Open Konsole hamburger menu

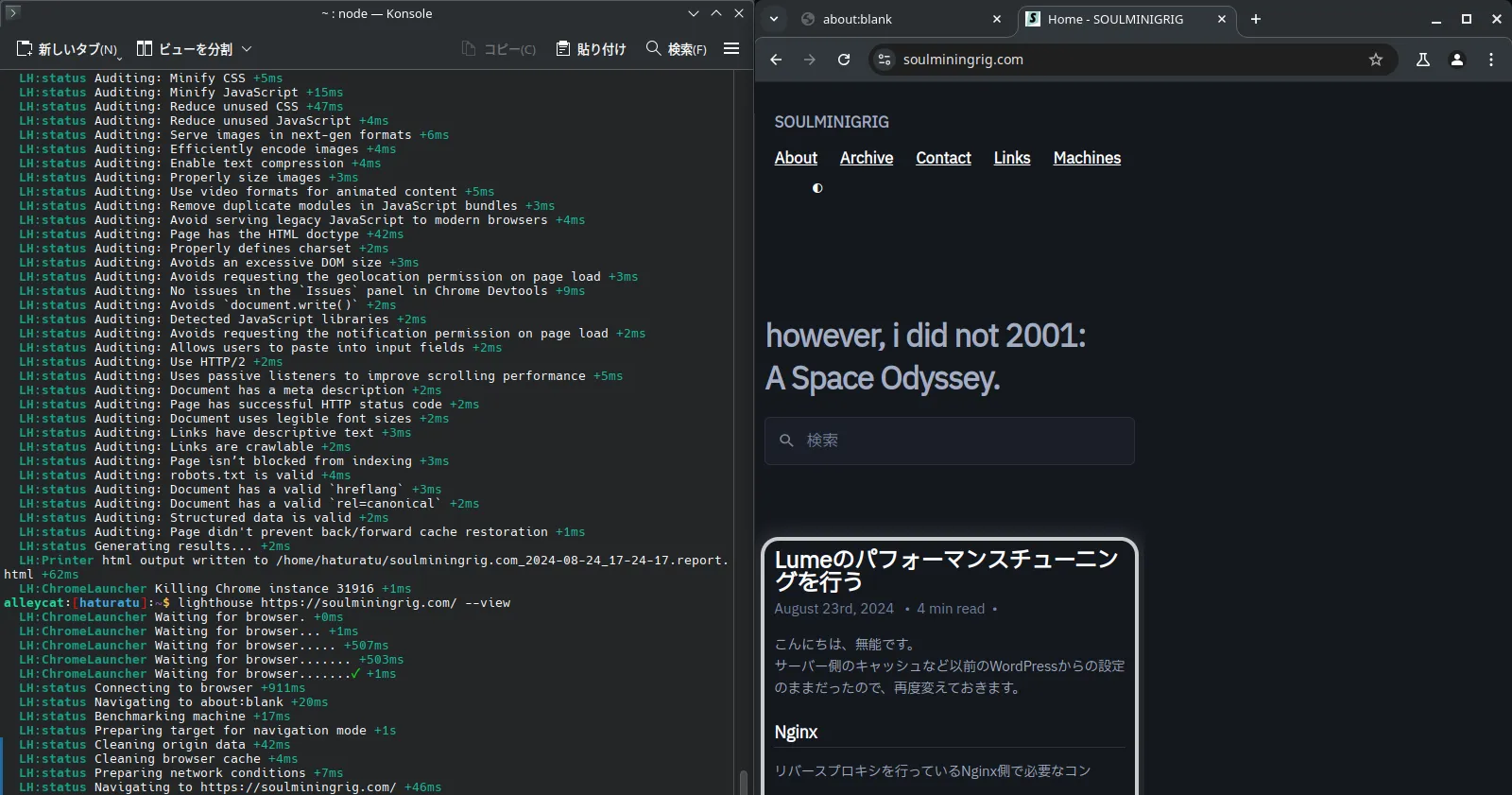[731, 48]
